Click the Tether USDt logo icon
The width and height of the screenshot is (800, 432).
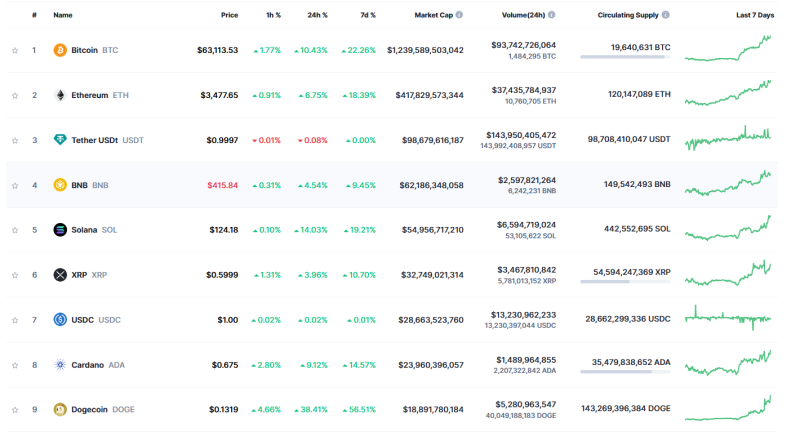click(60, 140)
